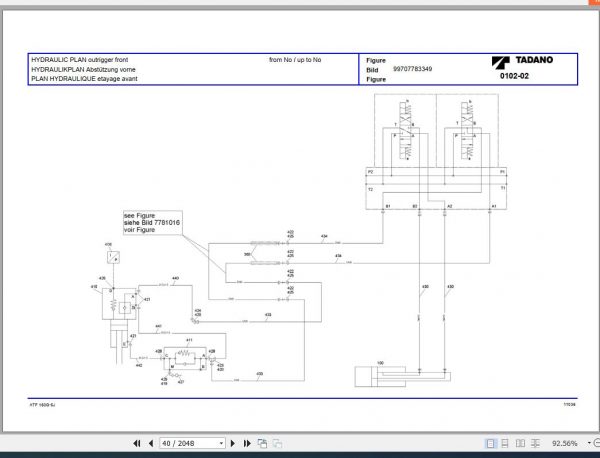Select single page view layout
The image size is (600, 458).
coord(490,443)
